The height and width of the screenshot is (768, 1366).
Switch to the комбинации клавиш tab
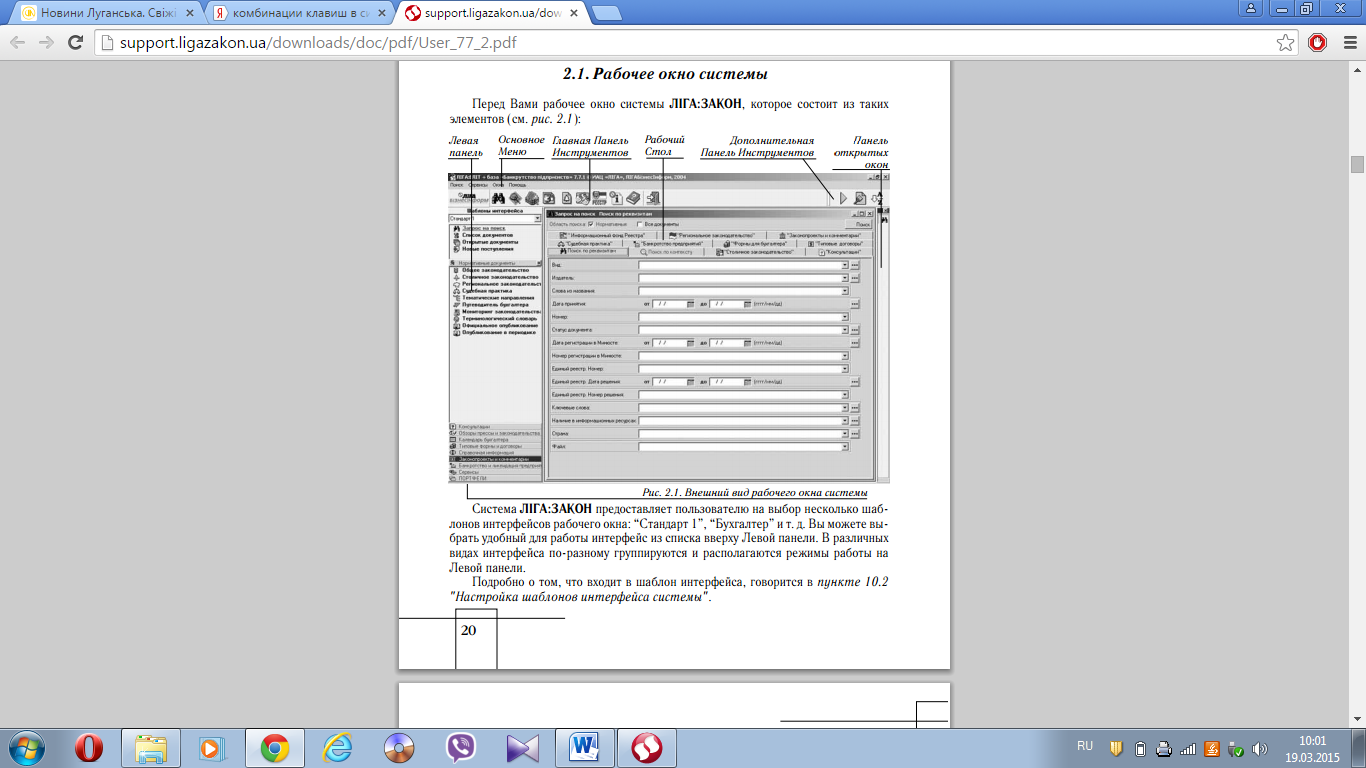(300, 14)
